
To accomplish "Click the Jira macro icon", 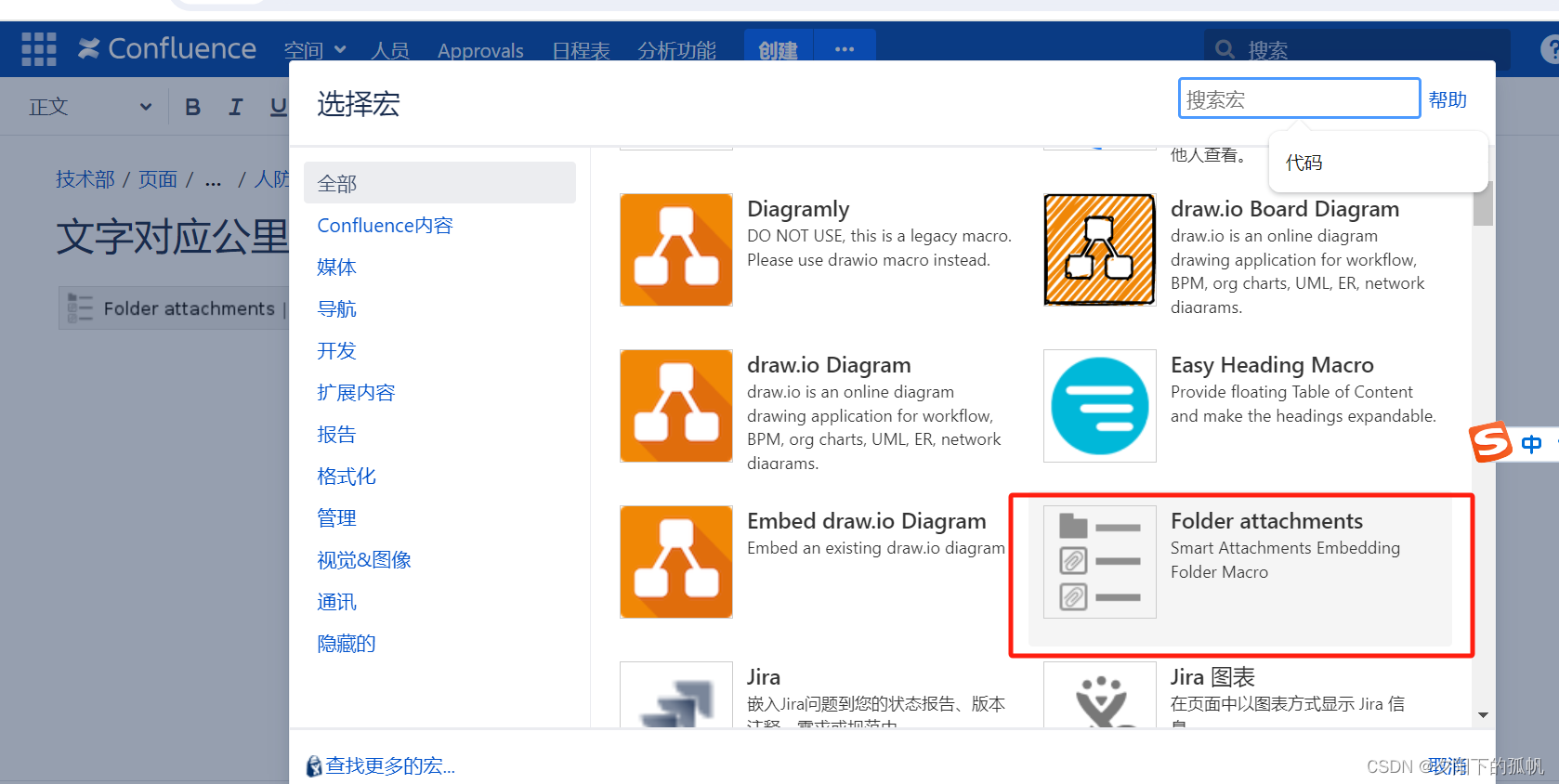I will pyautogui.click(x=676, y=695).
